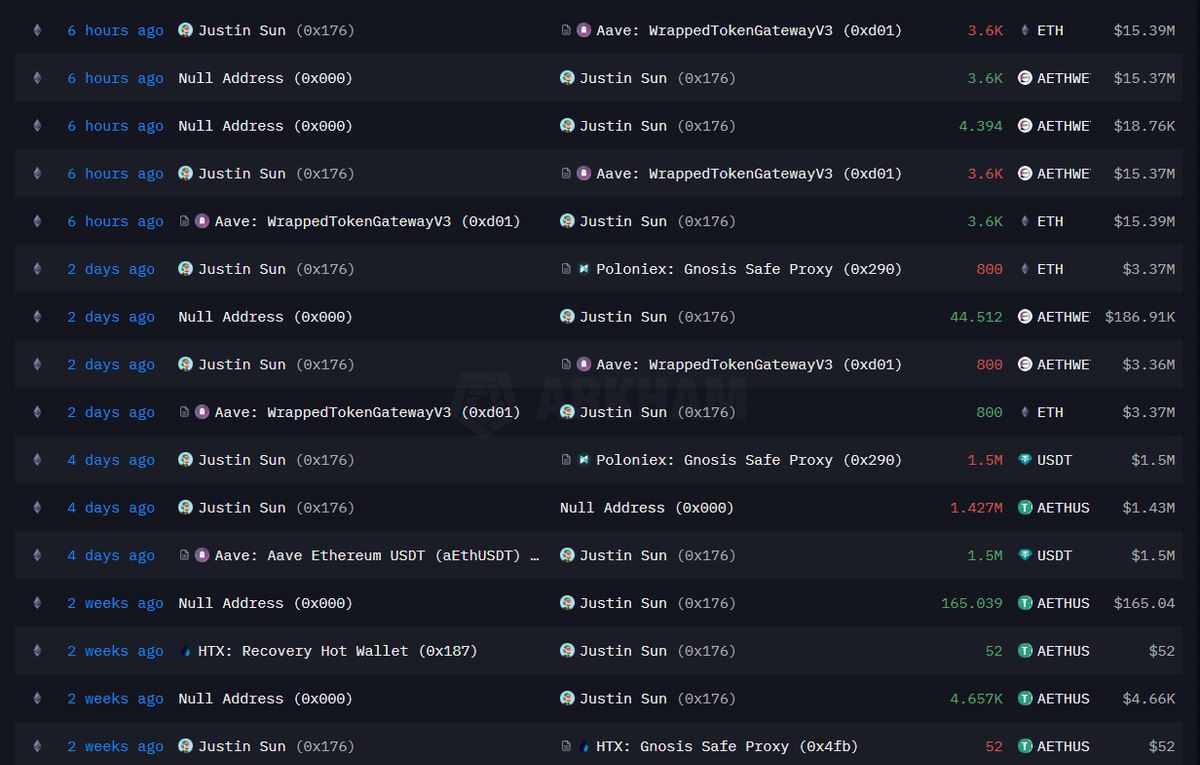This screenshot has width=1200, height=765.
Task: Click the Ethereum chain icon in the 1.427M row
Action: (37, 508)
